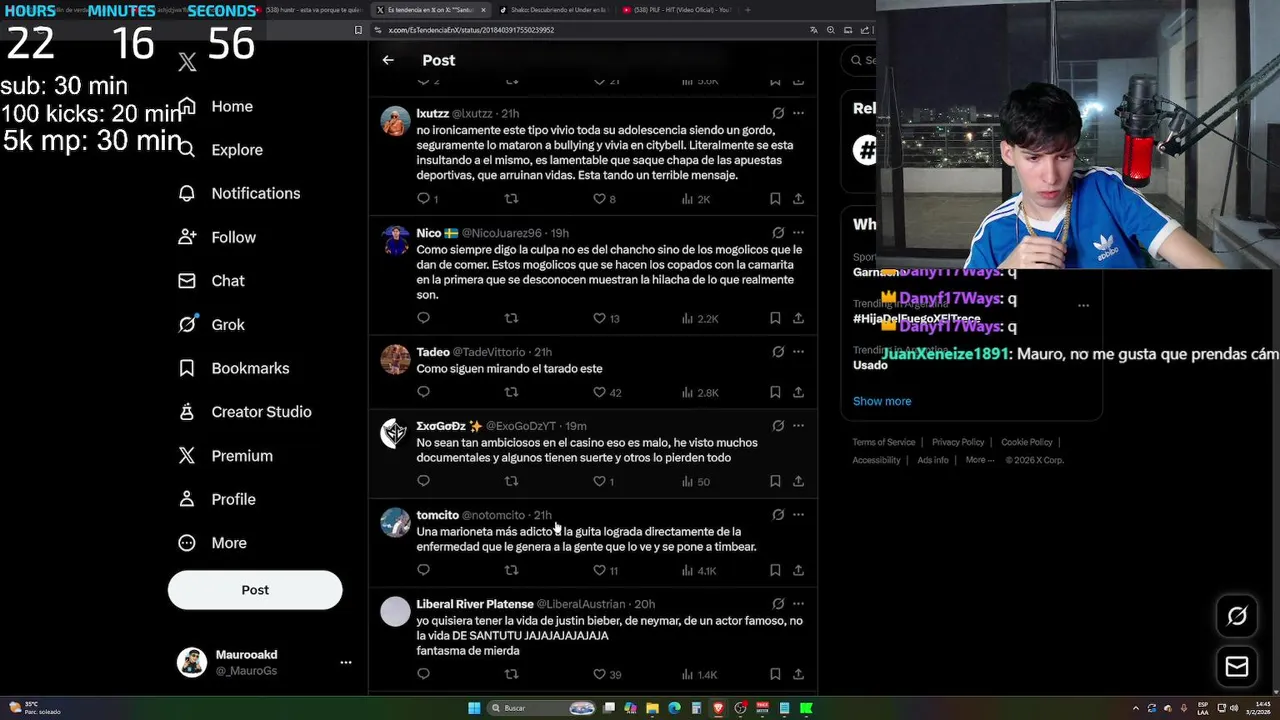Click Show more under trends
This screenshot has height=720, width=1280.
(x=882, y=401)
